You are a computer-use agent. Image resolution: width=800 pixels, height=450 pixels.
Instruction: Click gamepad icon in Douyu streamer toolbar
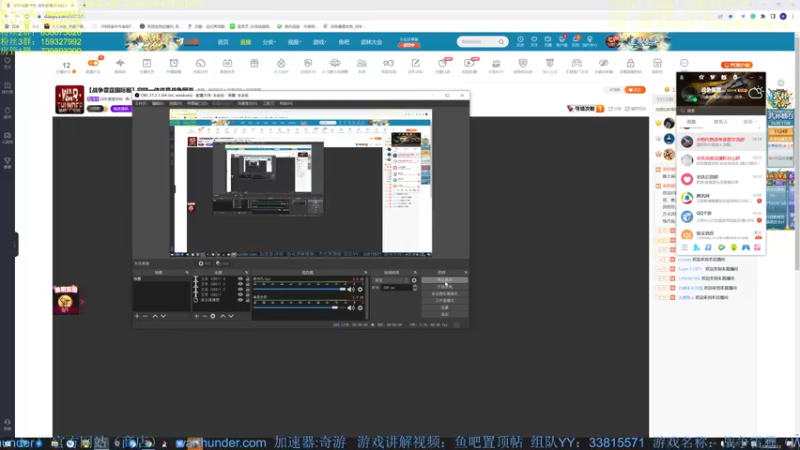(x=577, y=63)
